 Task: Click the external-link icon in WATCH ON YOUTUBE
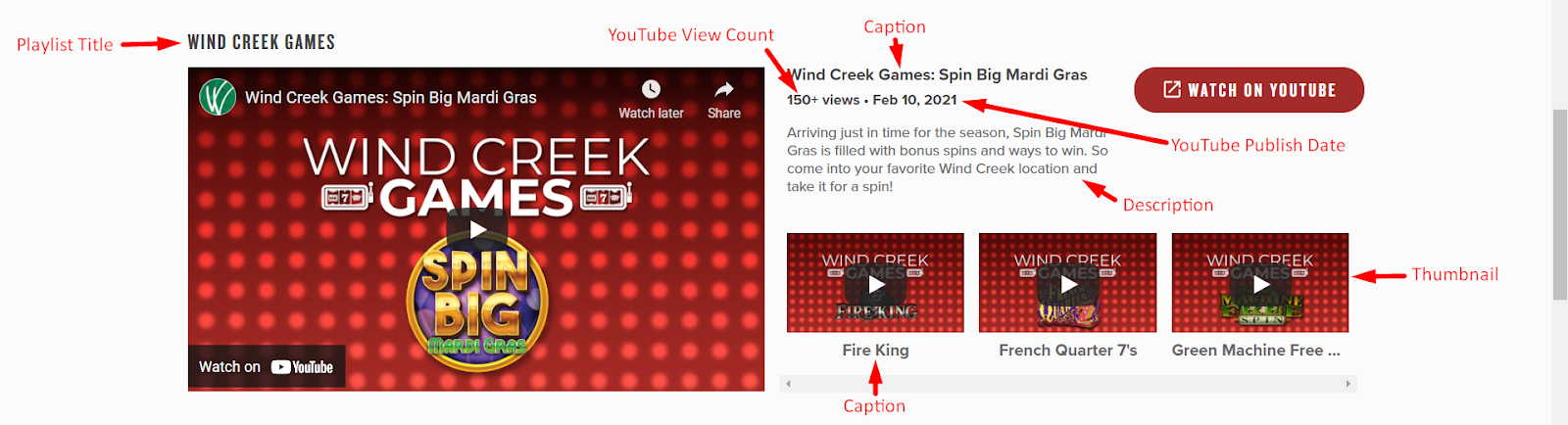(x=1172, y=89)
